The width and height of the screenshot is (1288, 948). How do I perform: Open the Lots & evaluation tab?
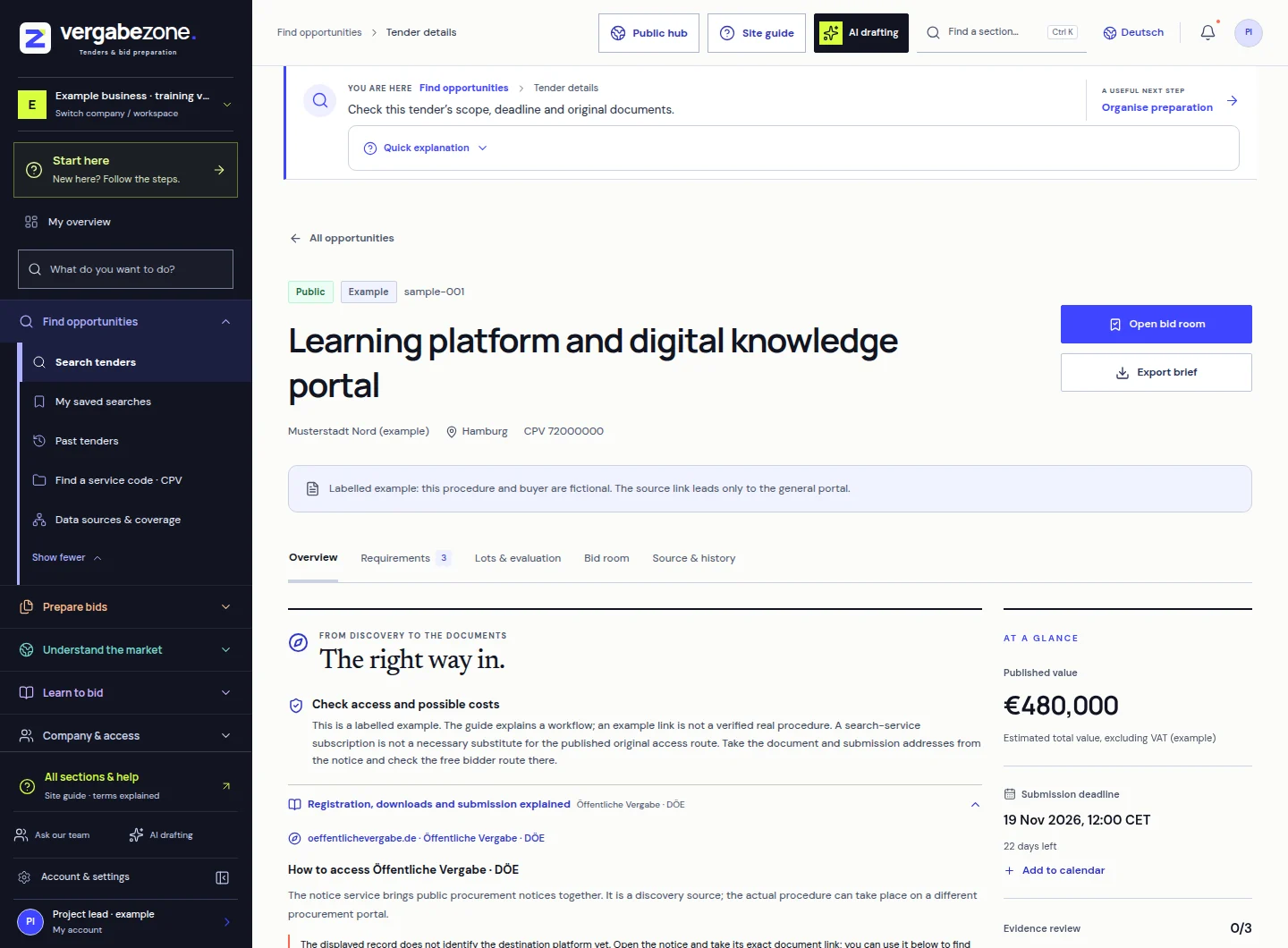(518, 558)
